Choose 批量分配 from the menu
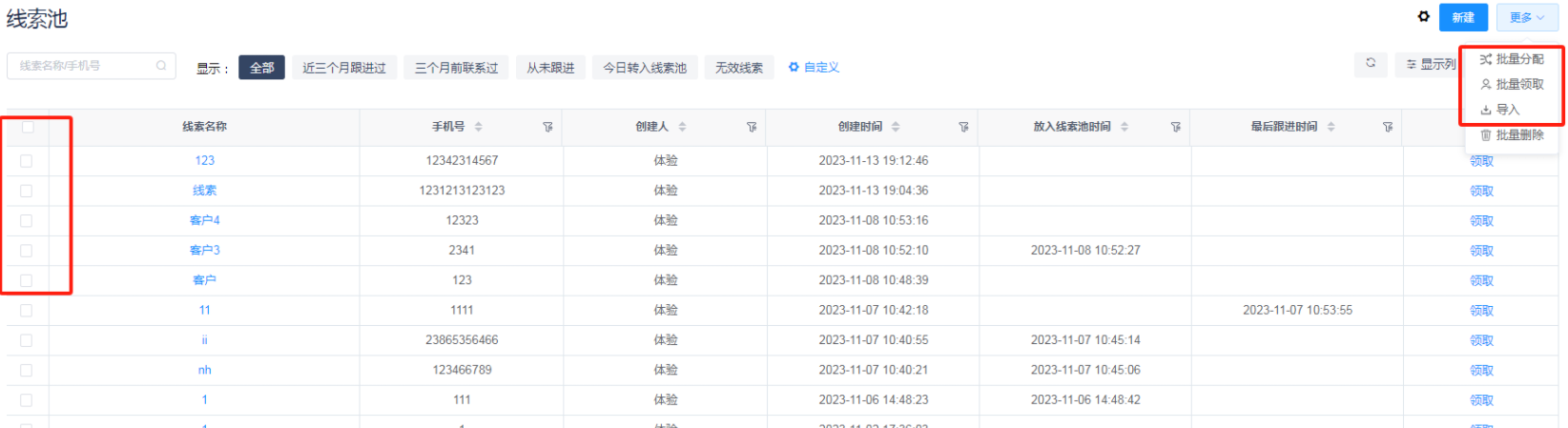Image resolution: width=1568 pixels, height=428 pixels. pyautogui.click(x=1512, y=59)
